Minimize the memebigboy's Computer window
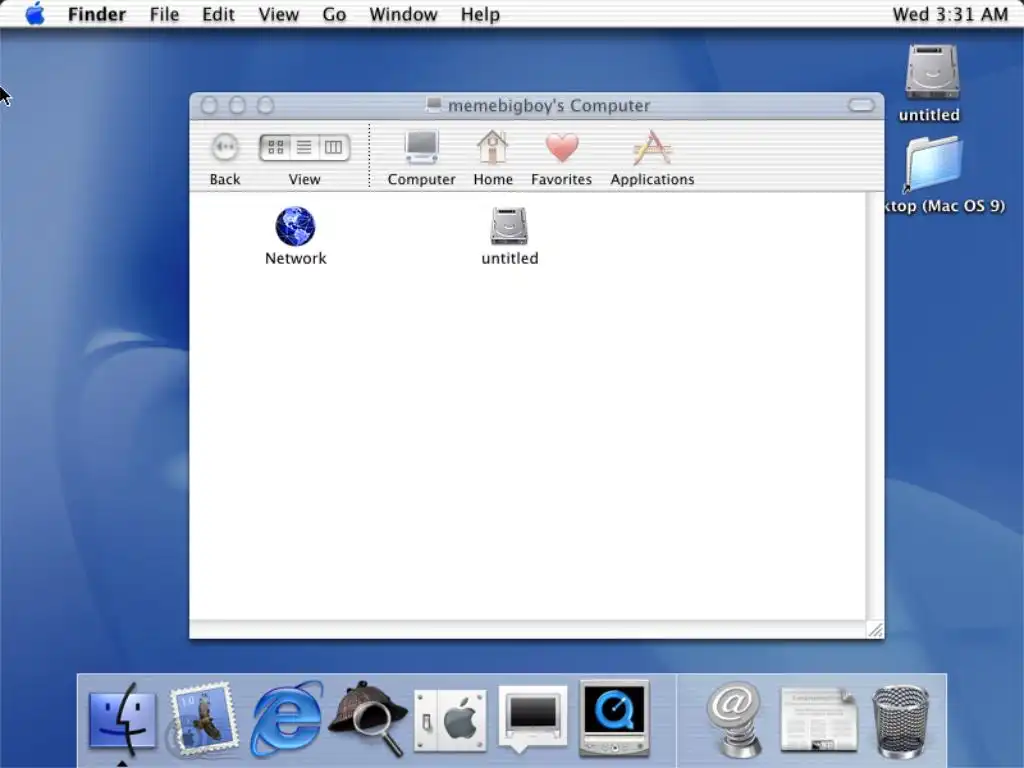The image size is (1024, 768). click(237, 105)
